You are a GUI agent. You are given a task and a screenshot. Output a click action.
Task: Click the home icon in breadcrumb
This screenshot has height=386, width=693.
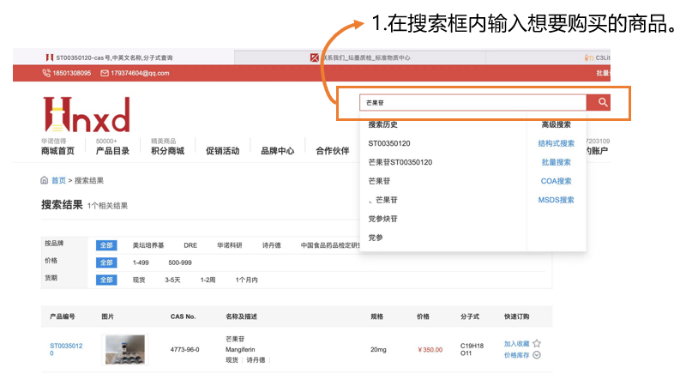pos(44,180)
